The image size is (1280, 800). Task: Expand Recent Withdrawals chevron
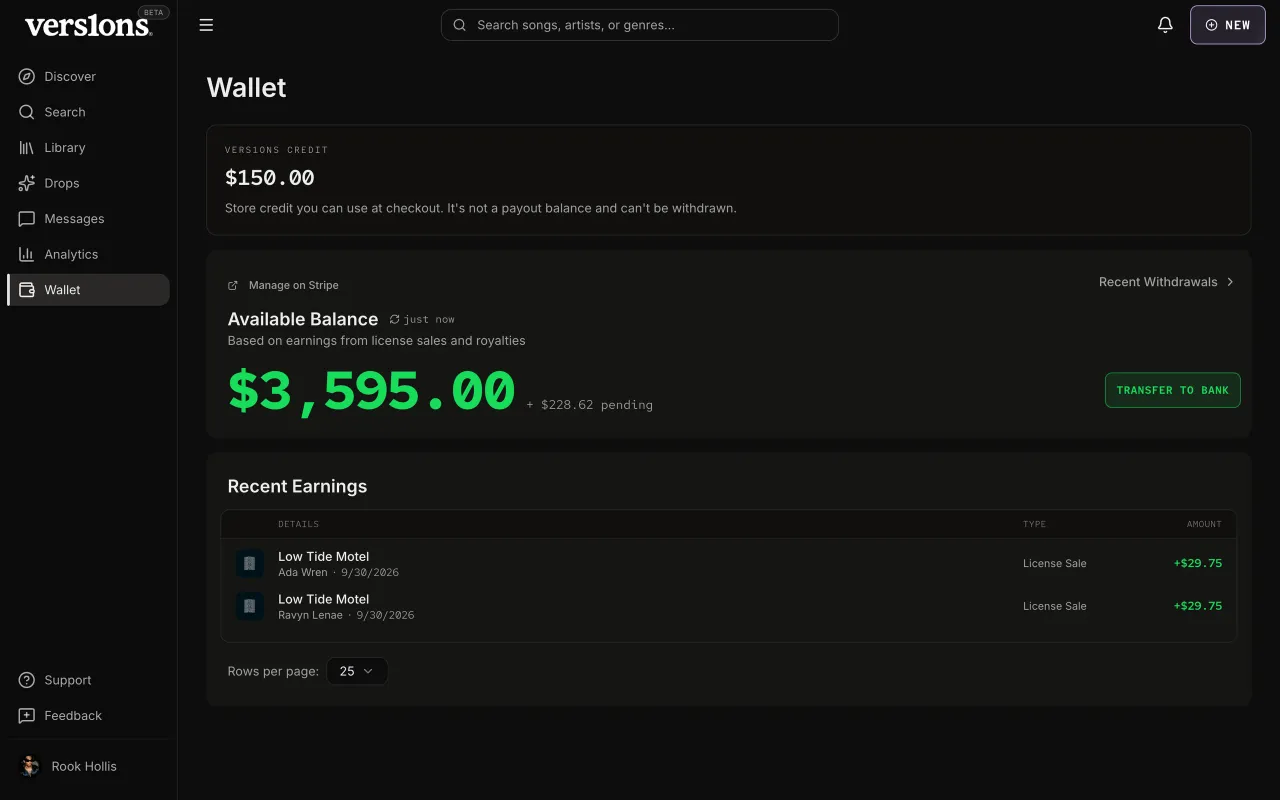click(x=1230, y=282)
